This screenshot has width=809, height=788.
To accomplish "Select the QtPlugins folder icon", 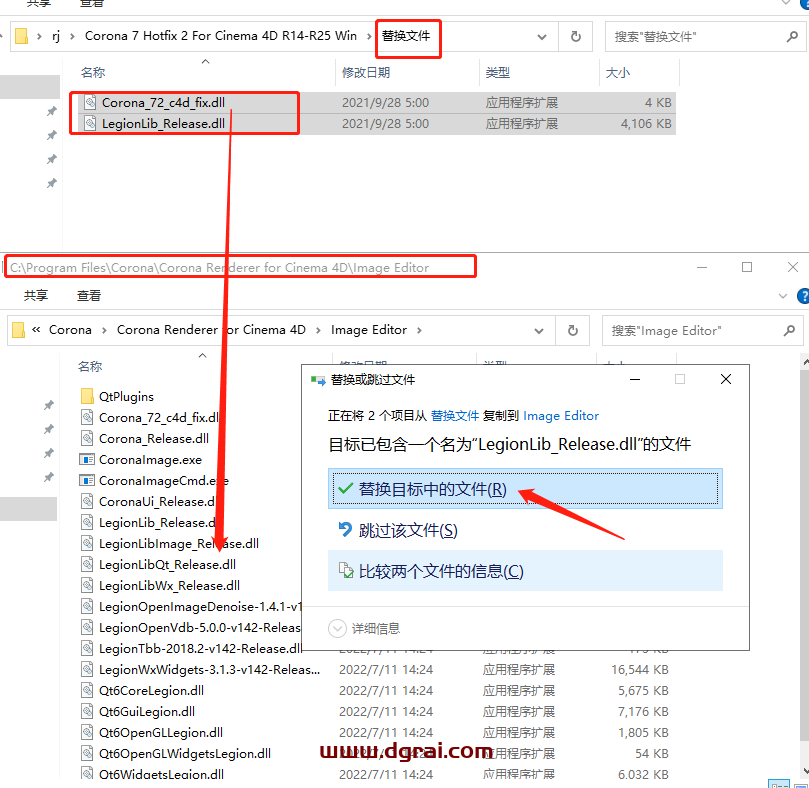I will coord(87,396).
